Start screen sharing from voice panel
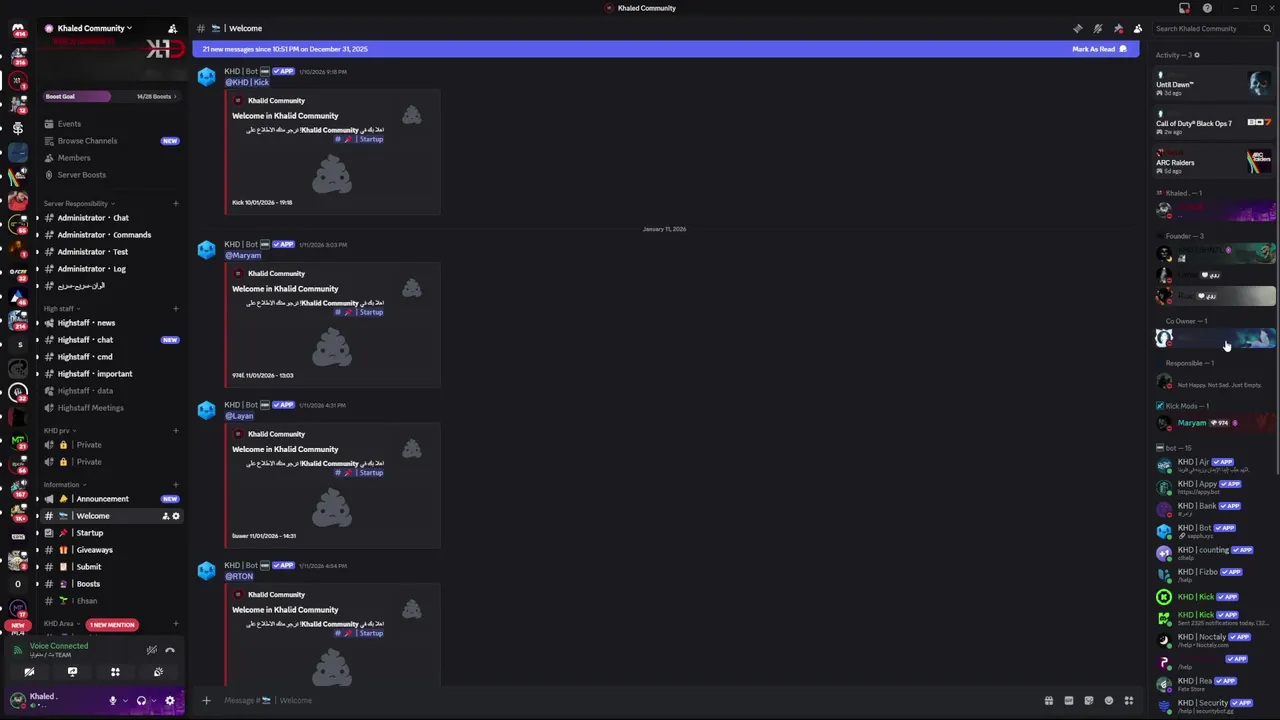Image resolution: width=1280 pixels, height=720 pixels. 72,672
